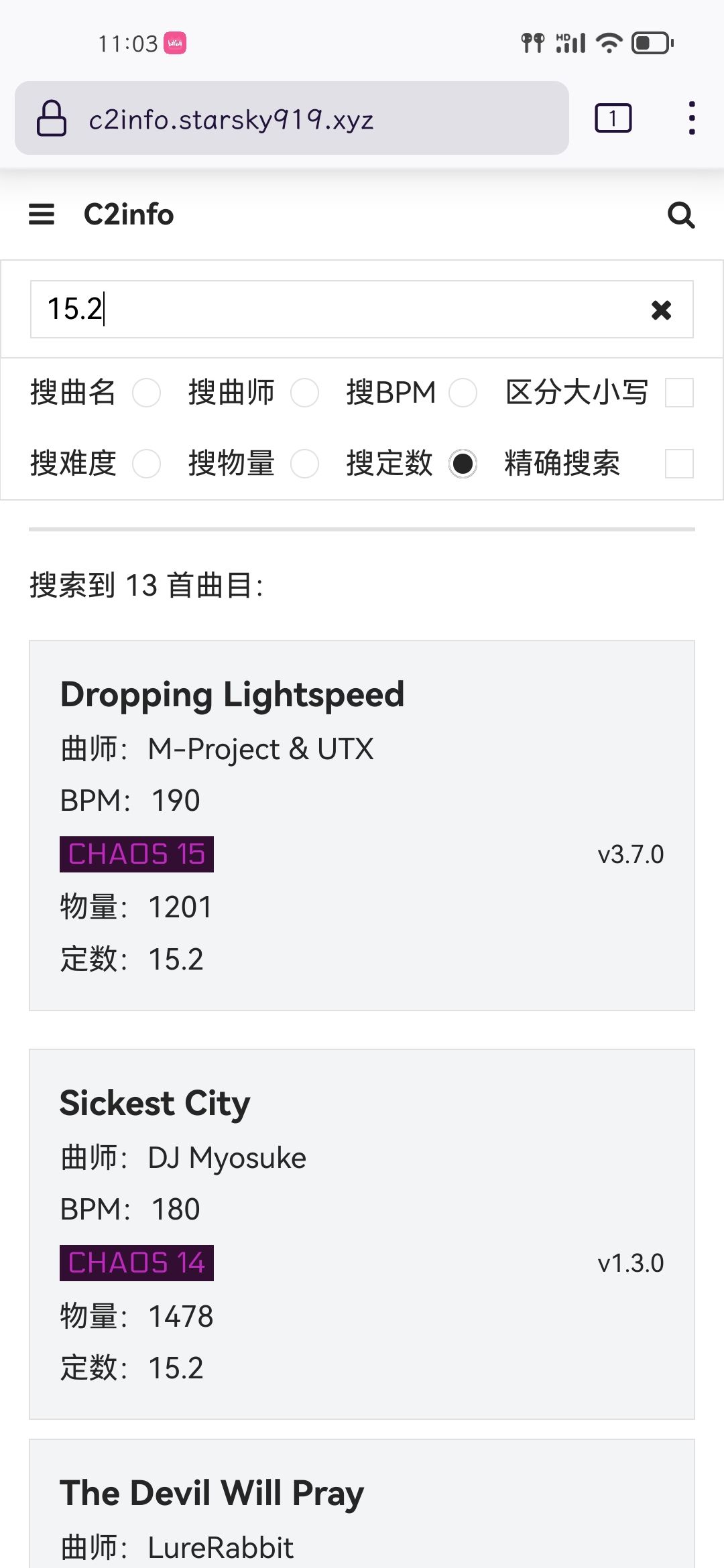Open browser three-dot overflow menu
This screenshot has width=724, height=1568.
tap(692, 119)
